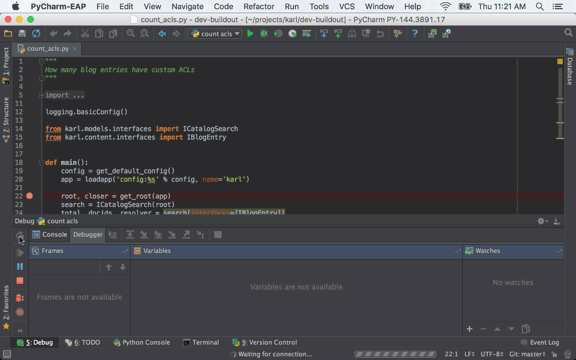Click Show Execution Point icon
The width and height of the screenshot is (576, 360).
[113, 235]
